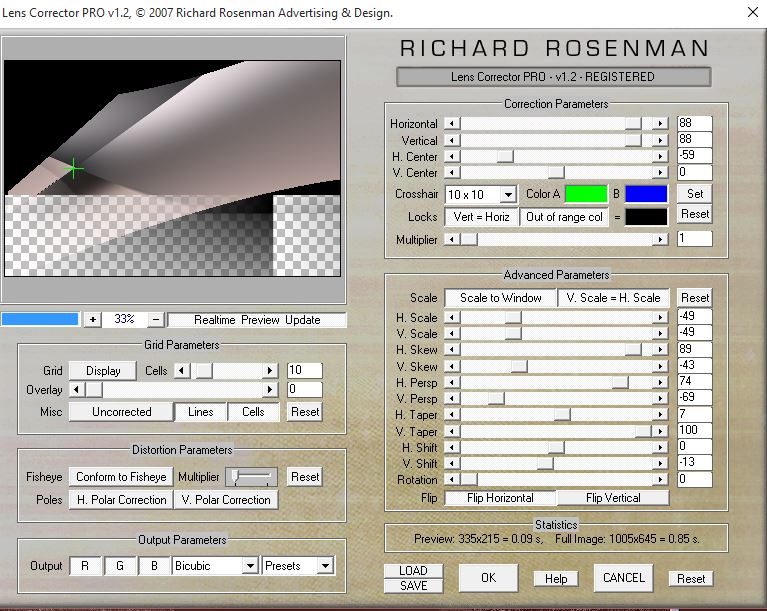Toggle the grid Lines option
This screenshot has height=611, width=767.
(x=201, y=412)
